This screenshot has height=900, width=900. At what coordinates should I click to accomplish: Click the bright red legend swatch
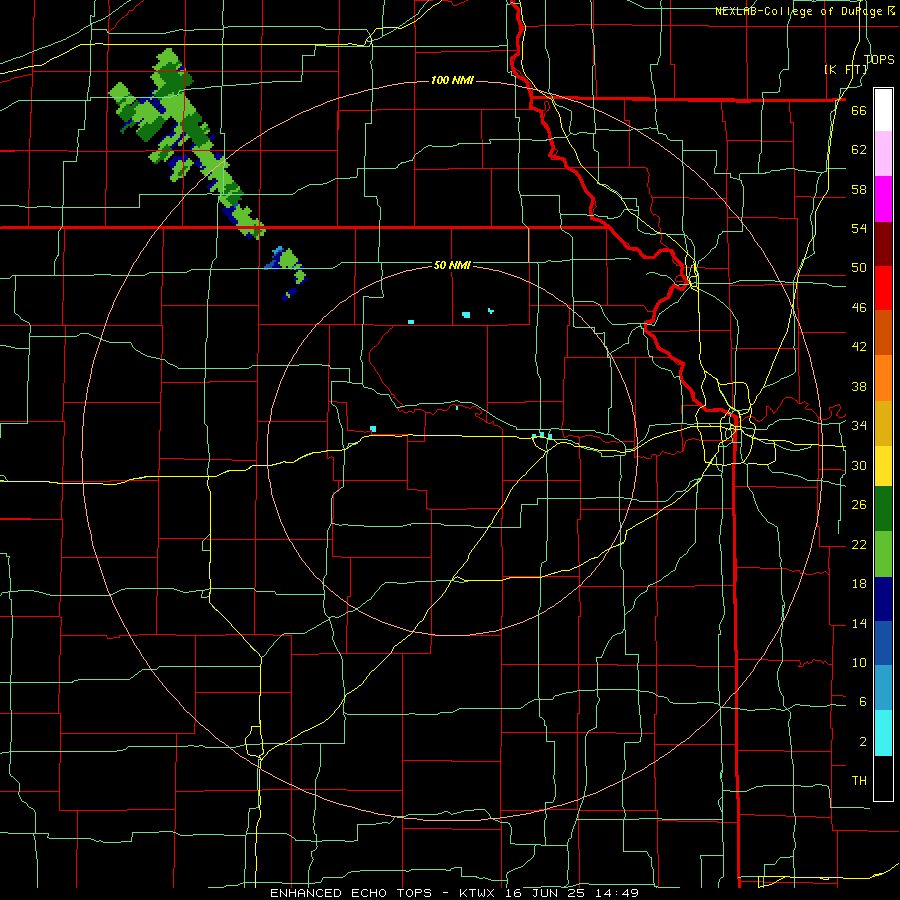[883, 288]
